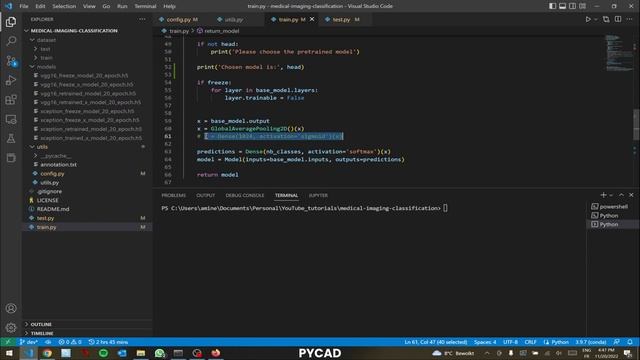The height and width of the screenshot is (360, 640).
Task: Open the Run and Debug view
Action: 11,80
